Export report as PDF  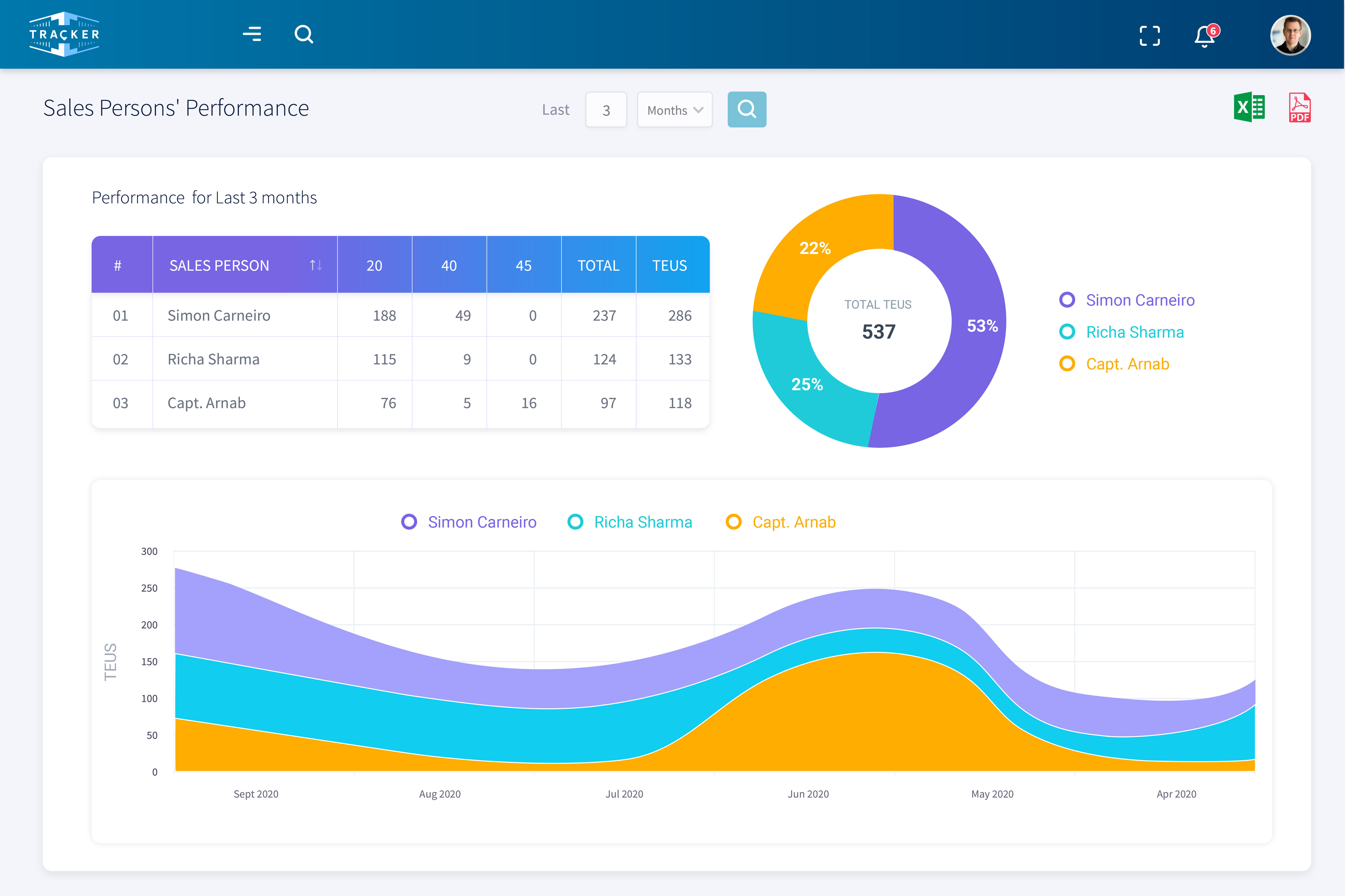click(1299, 108)
